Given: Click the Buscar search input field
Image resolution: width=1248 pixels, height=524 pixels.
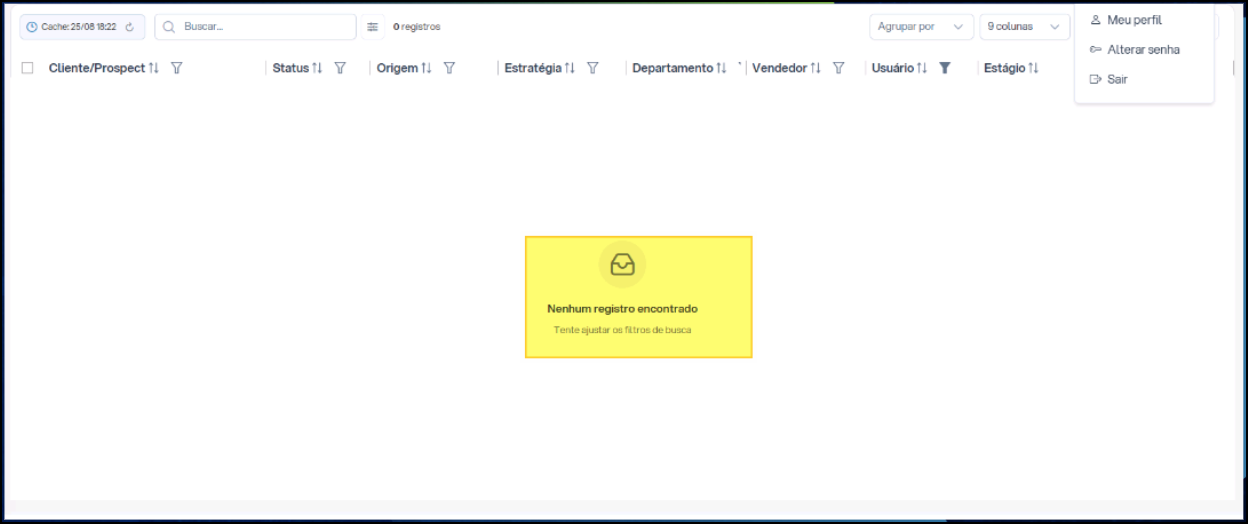Looking at the screenshot, I should (x=255, y=27).
